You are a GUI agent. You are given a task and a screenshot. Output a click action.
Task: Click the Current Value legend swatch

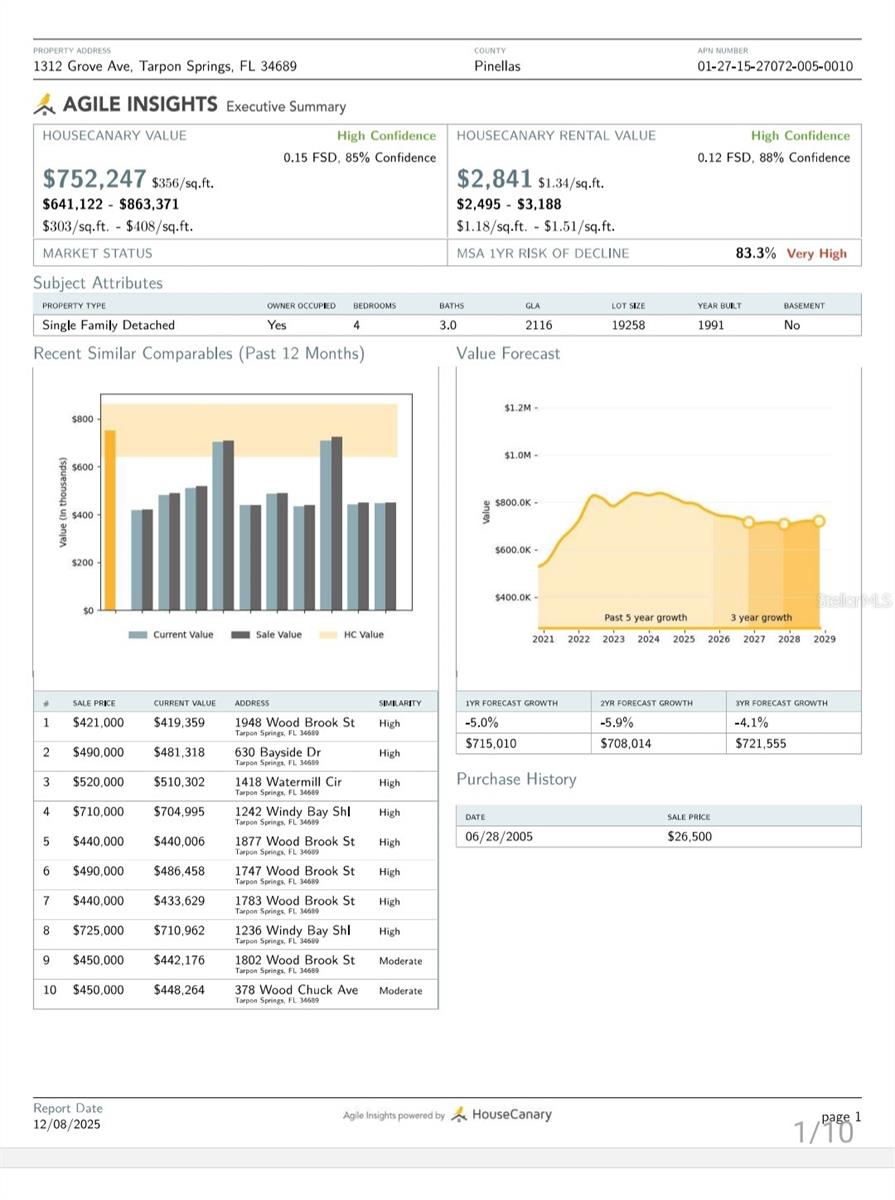pyautogui.click(x=138, y=635)
